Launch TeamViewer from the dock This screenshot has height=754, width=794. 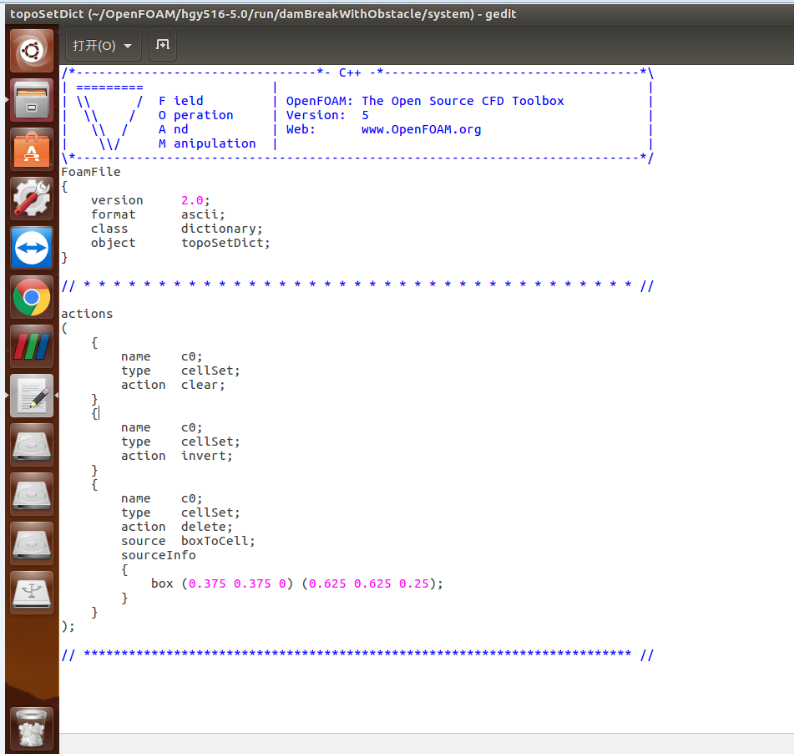[31, 248]
